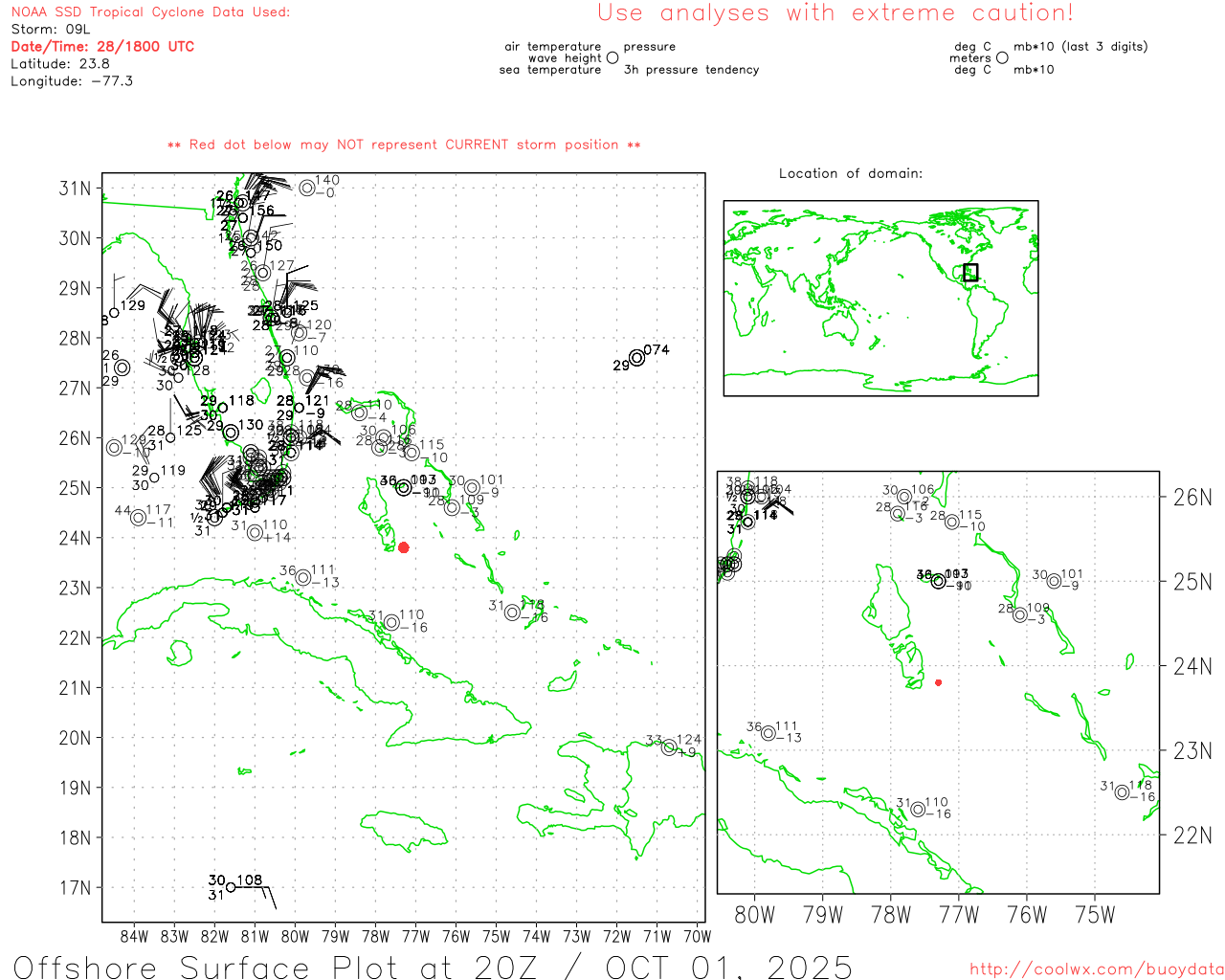
Task: Click the 'Use analyses with extreme caution!' warning
Action: pyautogui.click(x=835, y=13)
